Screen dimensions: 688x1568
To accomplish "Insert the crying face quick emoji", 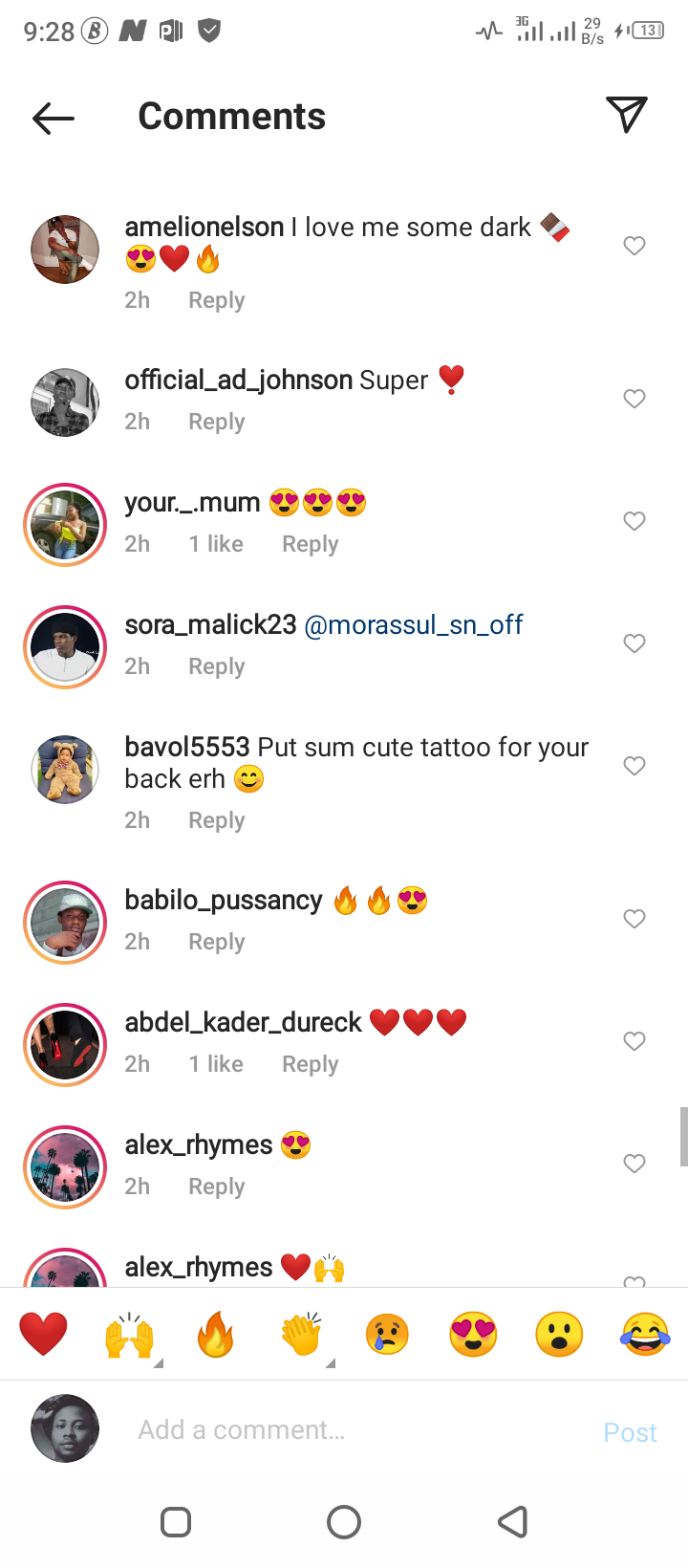I will click(x=387, y=1334).
